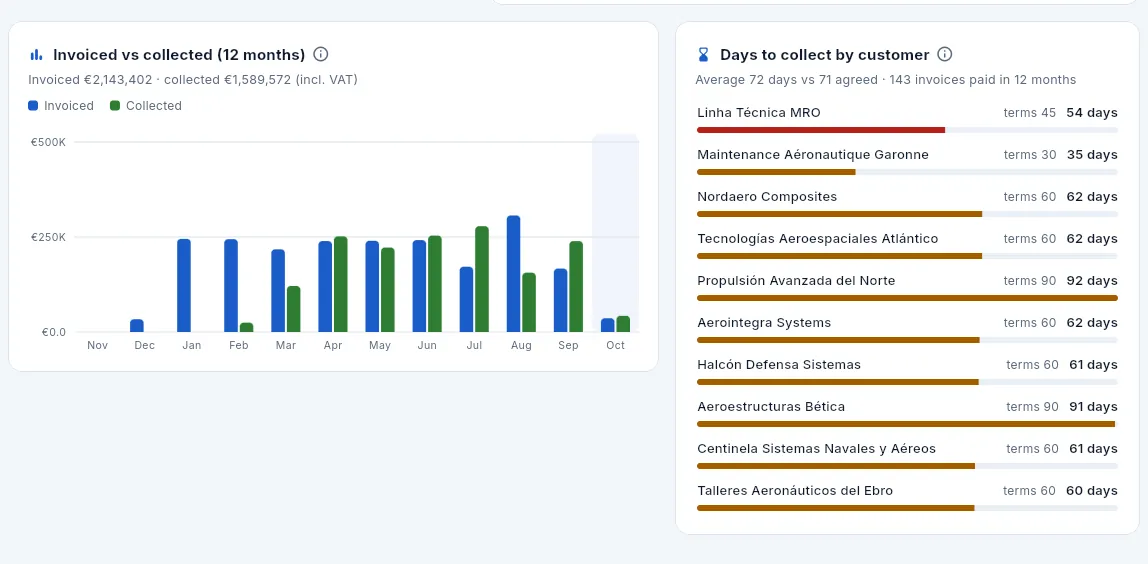Click the '35 days' value
Image resolution: width=1148 pixels, height=564 pixels.
pos(1092,155)
